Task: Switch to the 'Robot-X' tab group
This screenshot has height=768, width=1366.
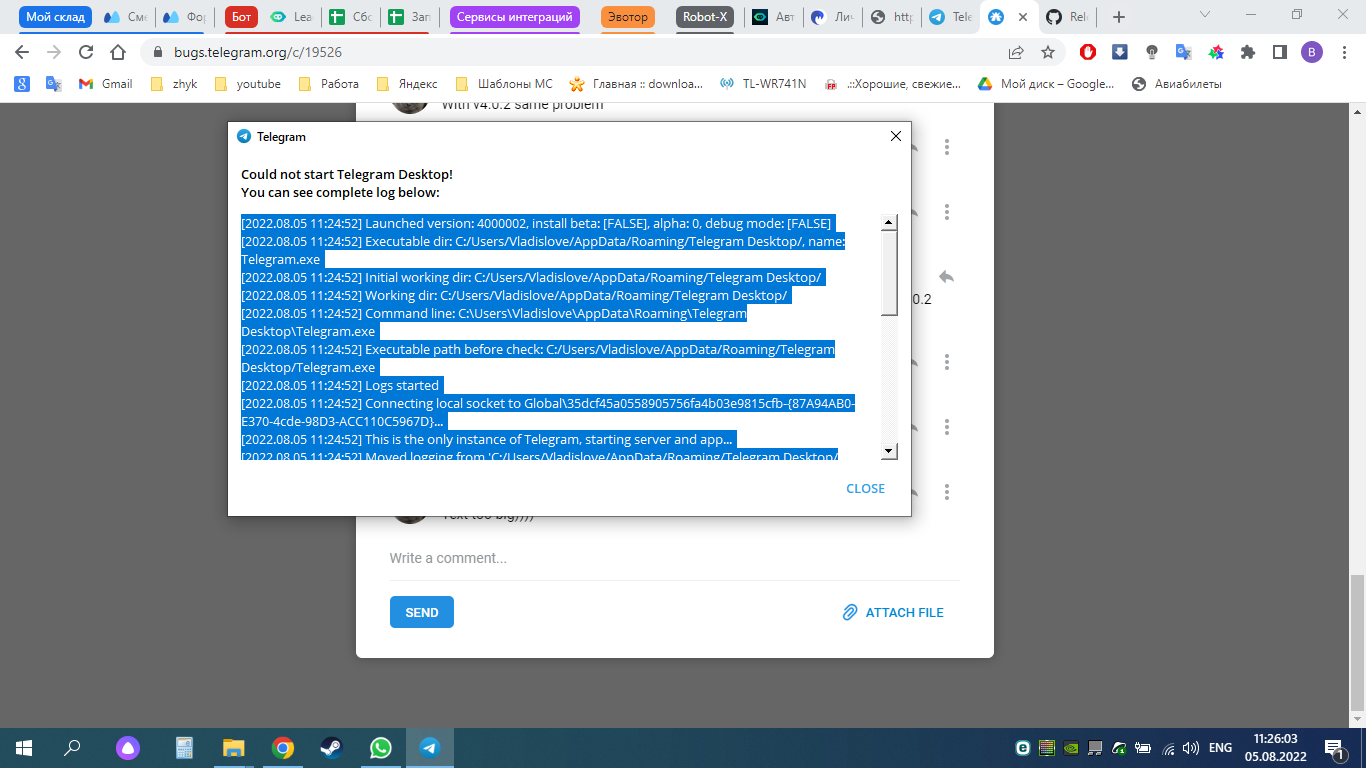Action: click(705, 17)
